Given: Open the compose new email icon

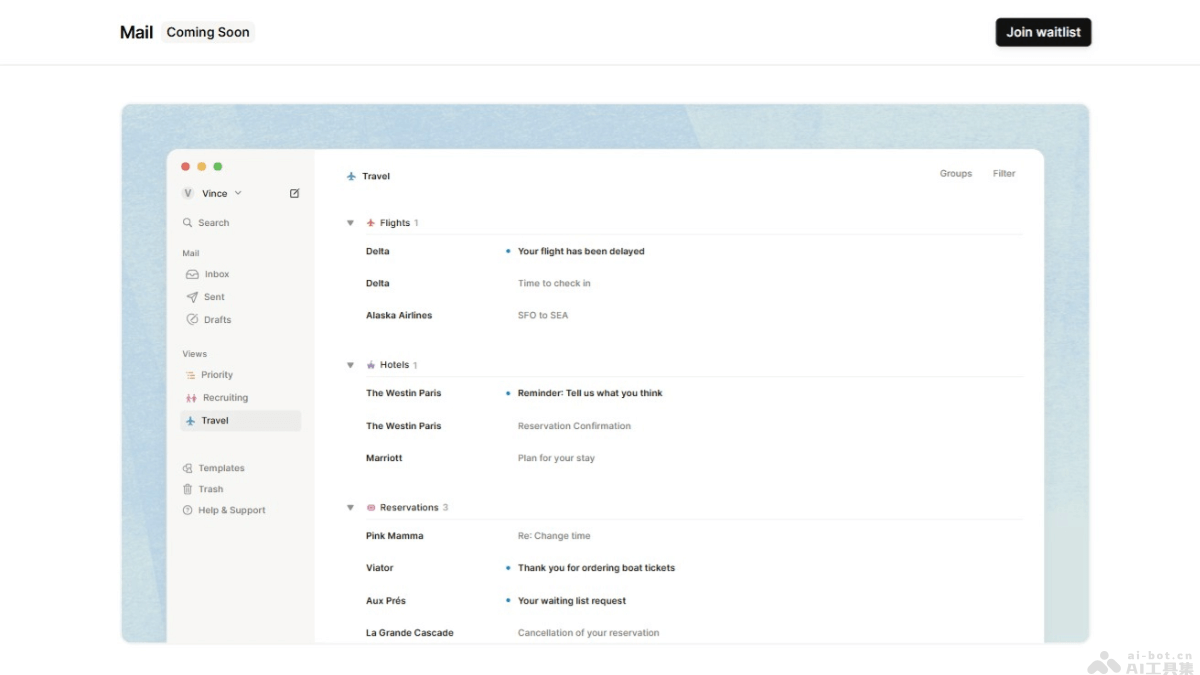Looking at the screenshot, I should click(x=294, y=192).
